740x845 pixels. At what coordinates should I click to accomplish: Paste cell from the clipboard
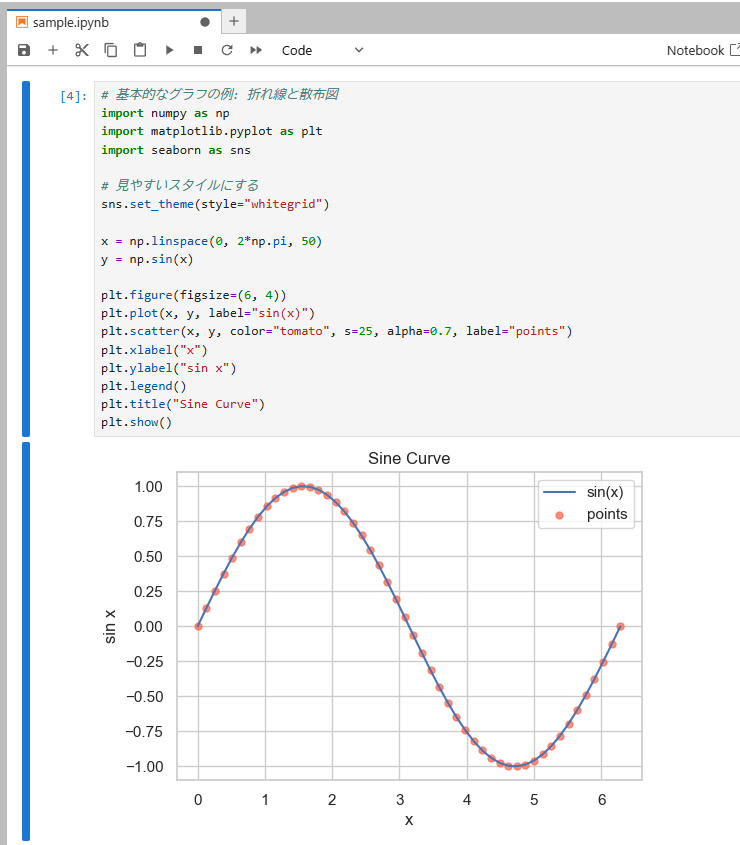click(140, 50)
